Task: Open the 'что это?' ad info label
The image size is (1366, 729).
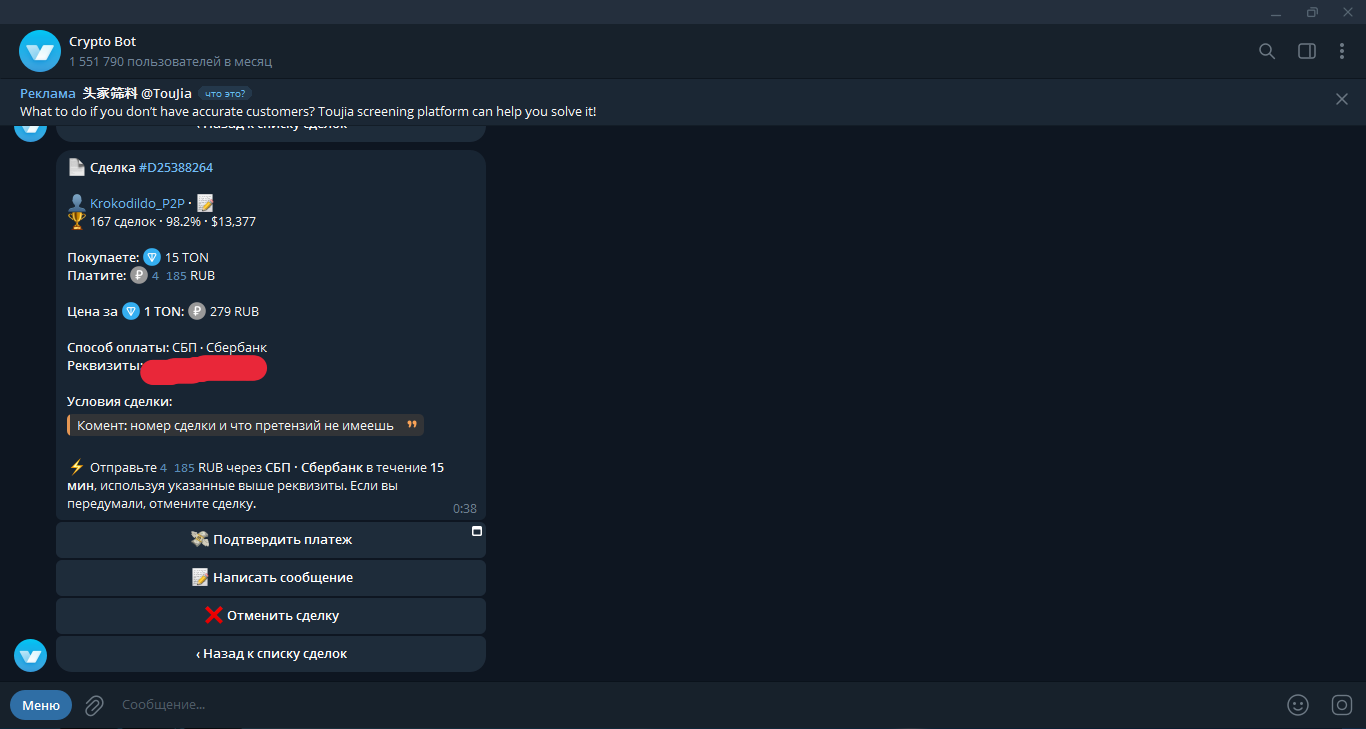Action: 224,93
